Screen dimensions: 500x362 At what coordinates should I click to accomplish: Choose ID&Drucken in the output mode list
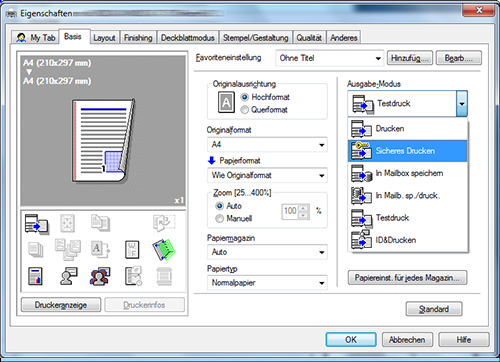tap(408, 240)
